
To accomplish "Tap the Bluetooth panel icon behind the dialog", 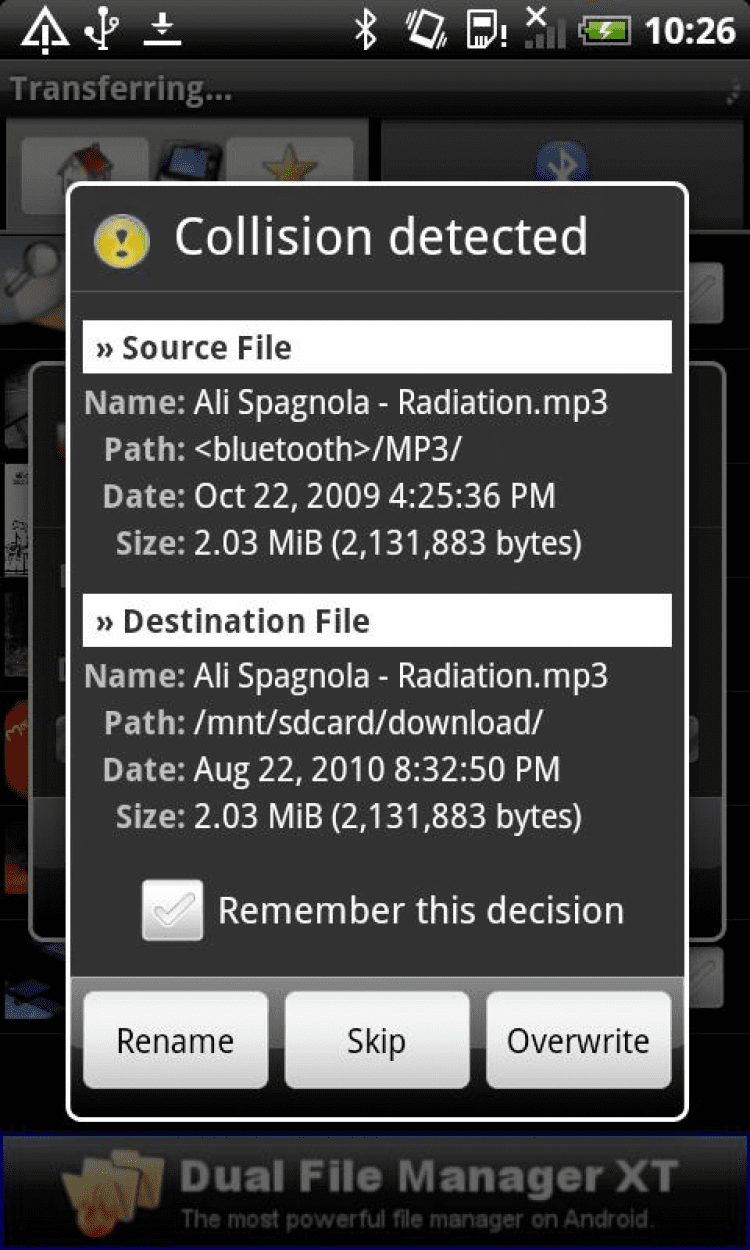I will coord(561,160).
